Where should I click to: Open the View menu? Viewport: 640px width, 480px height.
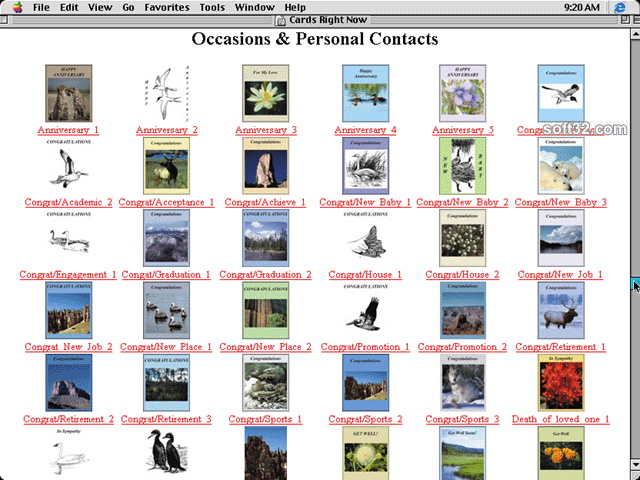pyautogui.click(x=100, y=7)
